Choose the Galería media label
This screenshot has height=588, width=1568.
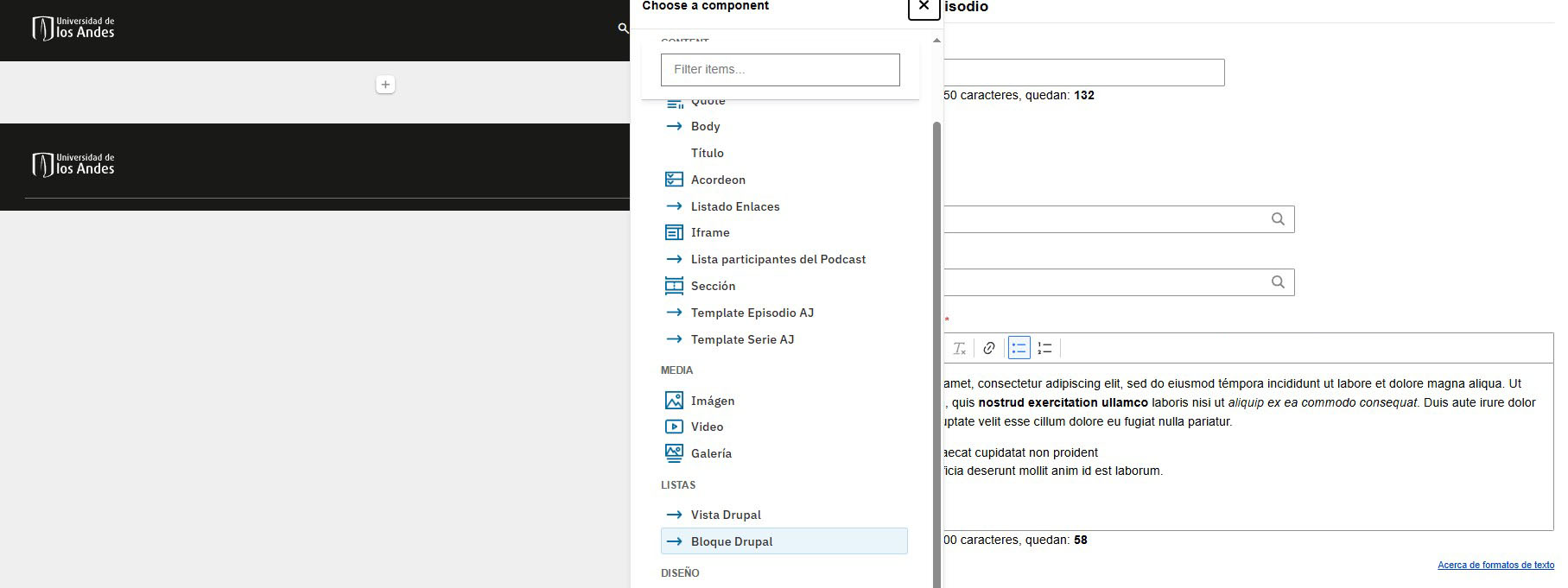click(711, 453)
